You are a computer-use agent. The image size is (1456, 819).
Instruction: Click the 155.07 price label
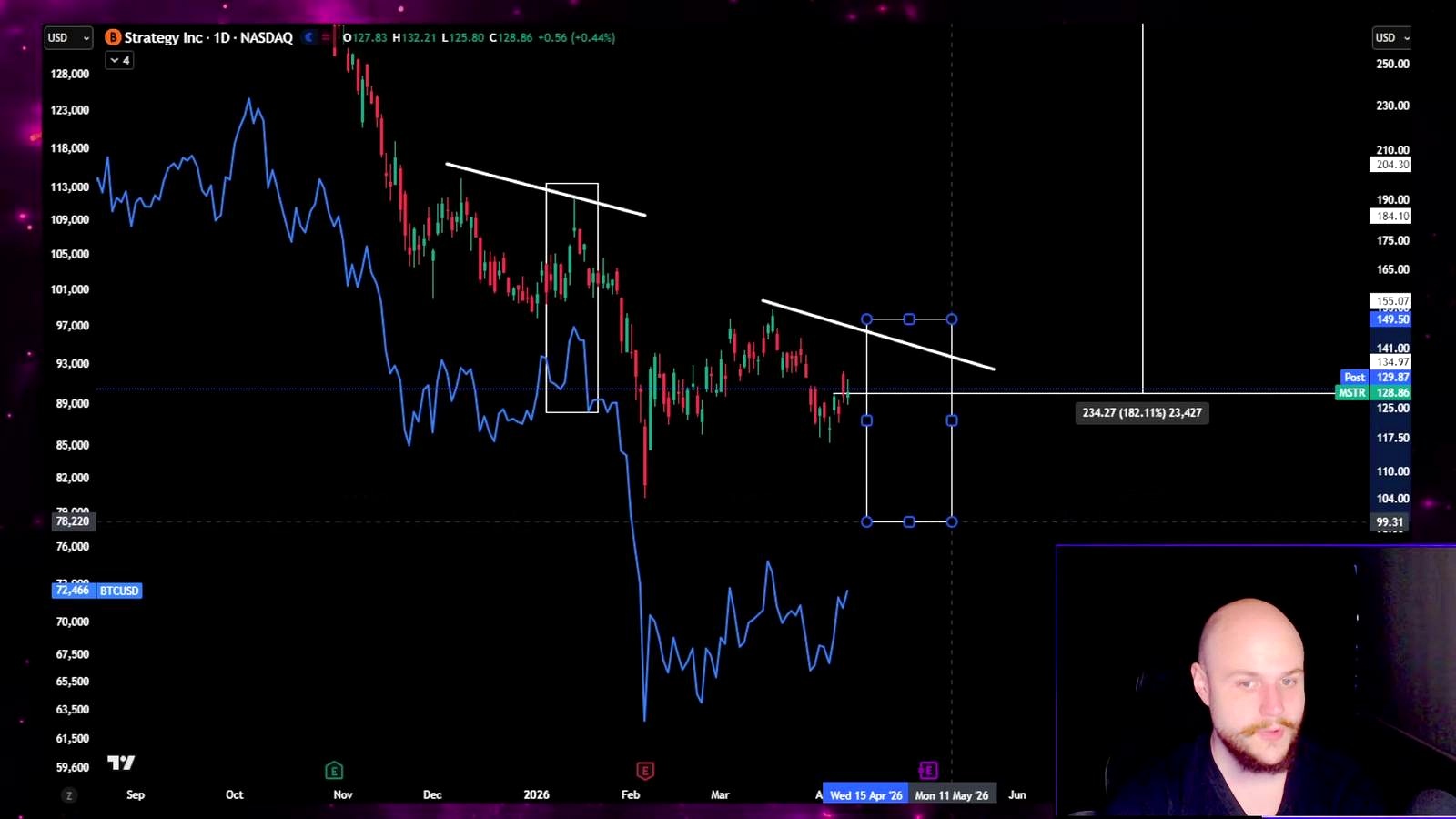(1391, 301)
